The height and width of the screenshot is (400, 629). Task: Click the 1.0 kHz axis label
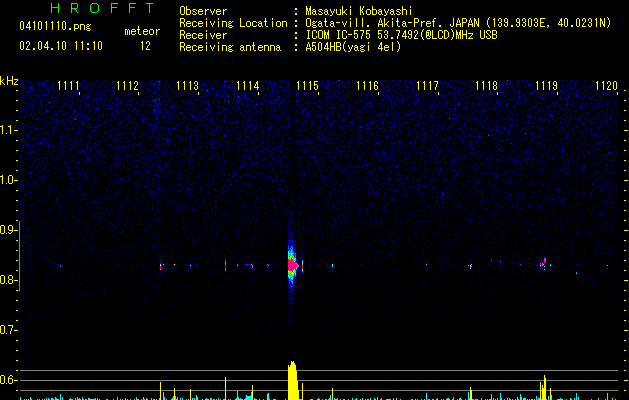point(8,180)
